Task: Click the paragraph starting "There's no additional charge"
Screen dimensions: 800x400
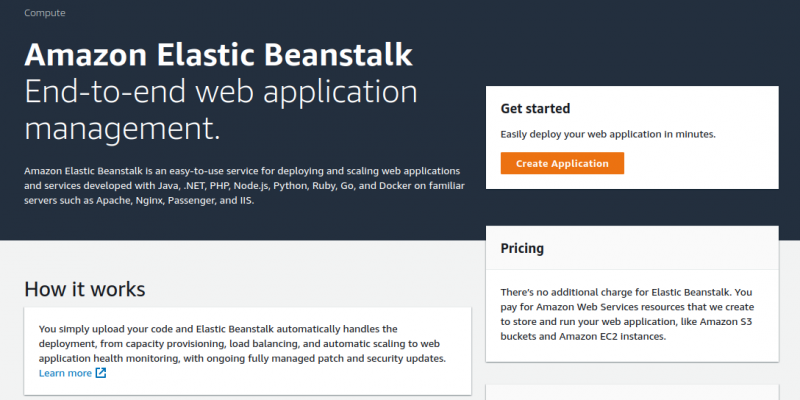Action: (x=627, y=314)
